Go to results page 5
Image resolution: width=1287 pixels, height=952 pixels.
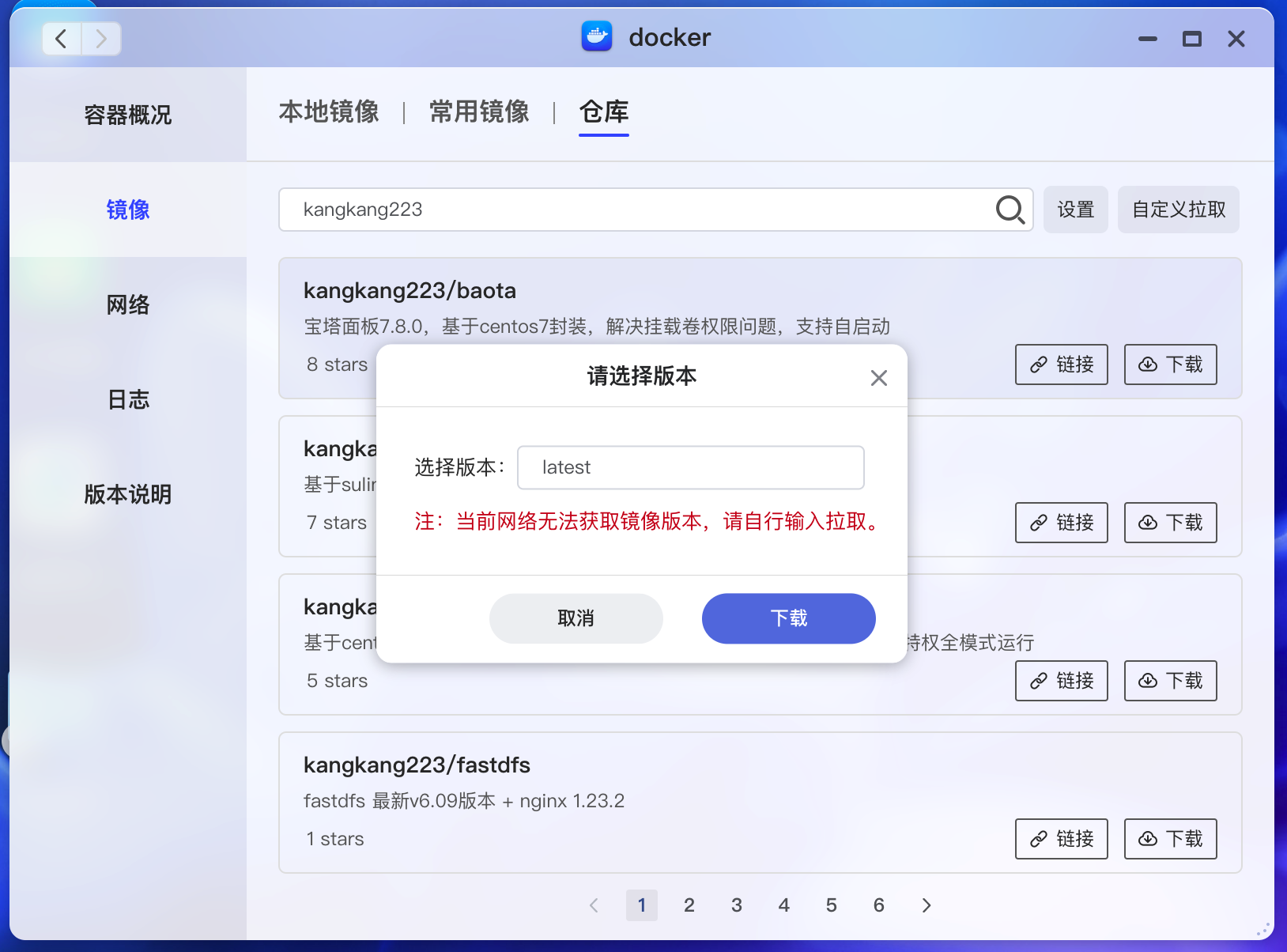click(832, 905)
